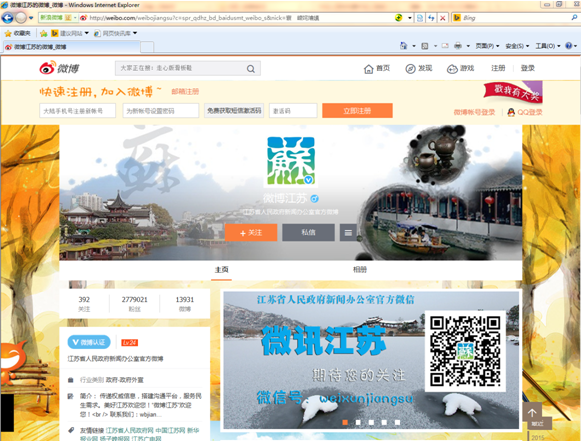
Task: Switch to the 相册 album tab
Action: click(359, 269)
